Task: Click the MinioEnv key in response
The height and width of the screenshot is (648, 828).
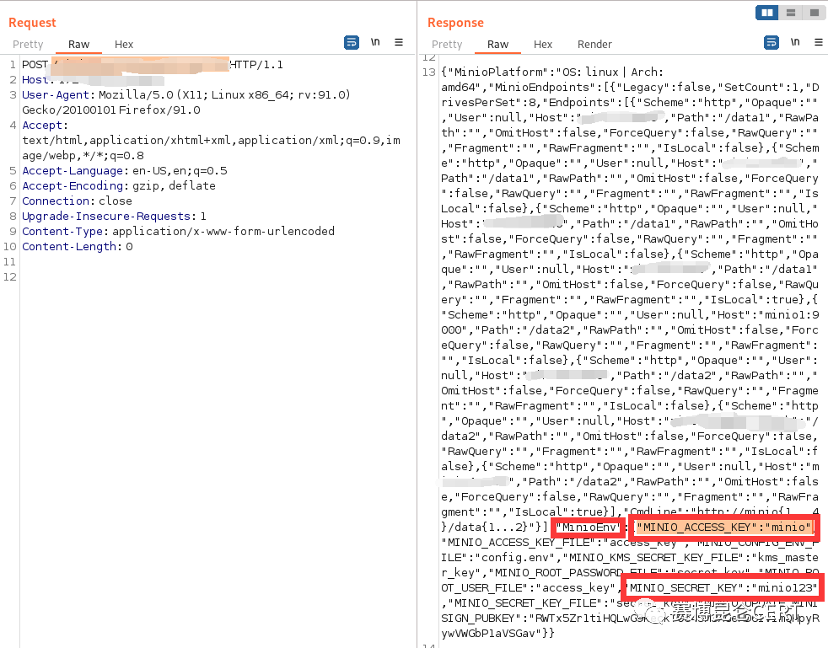Action: coord(589,527)
